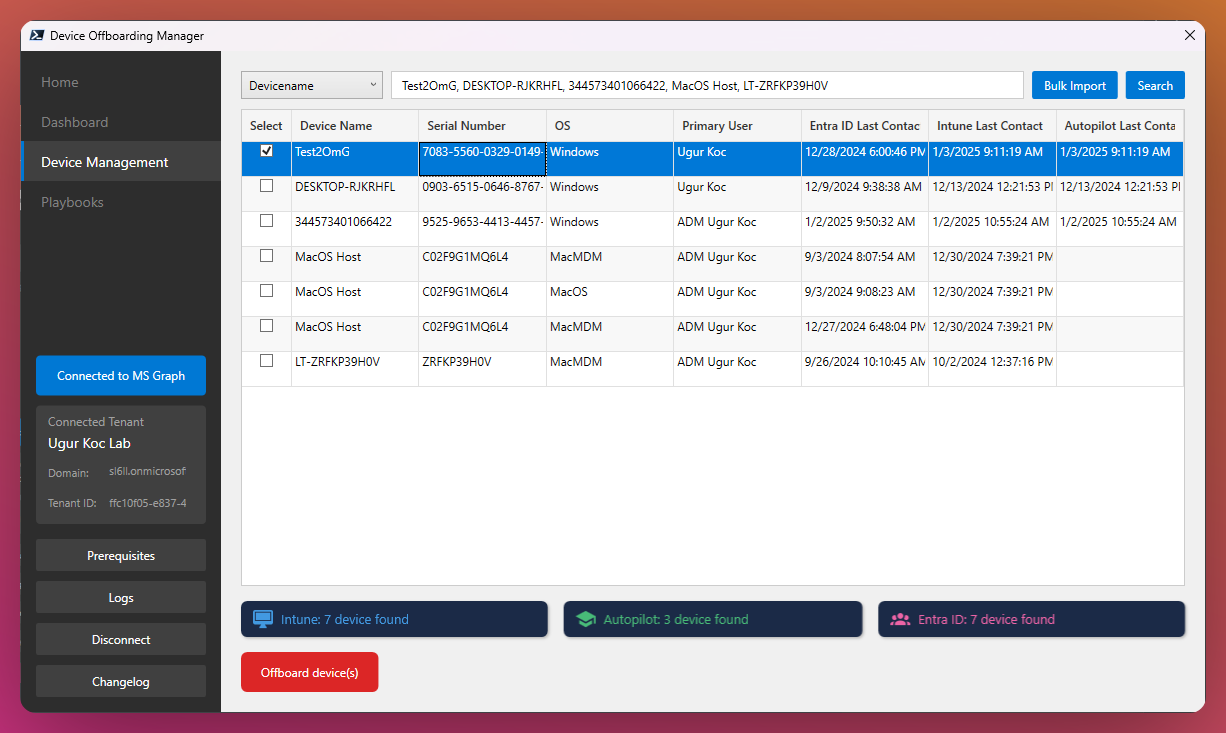View the Changelog
Viewport: 1226px width, 733px height.
pyautogui.click(x=120, y=681)
